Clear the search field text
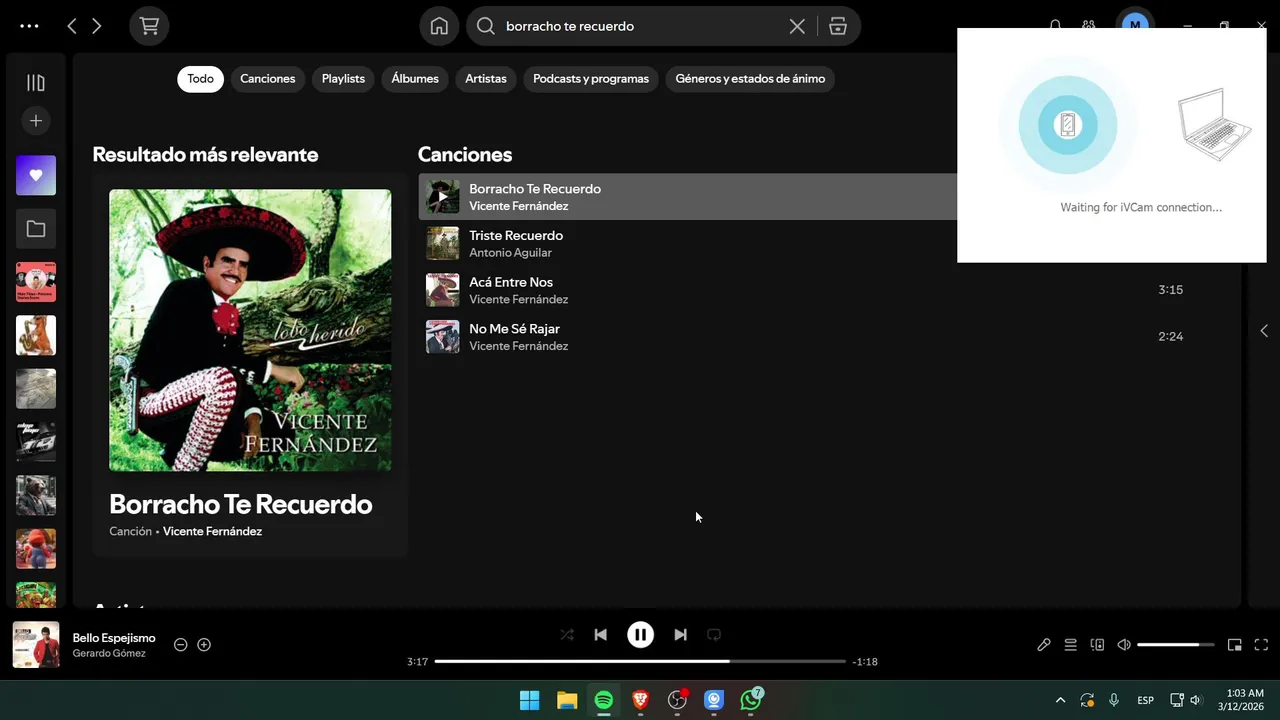Image resolution: width=1280 pixels, height=720 pixels. click(x=797, y=27)
